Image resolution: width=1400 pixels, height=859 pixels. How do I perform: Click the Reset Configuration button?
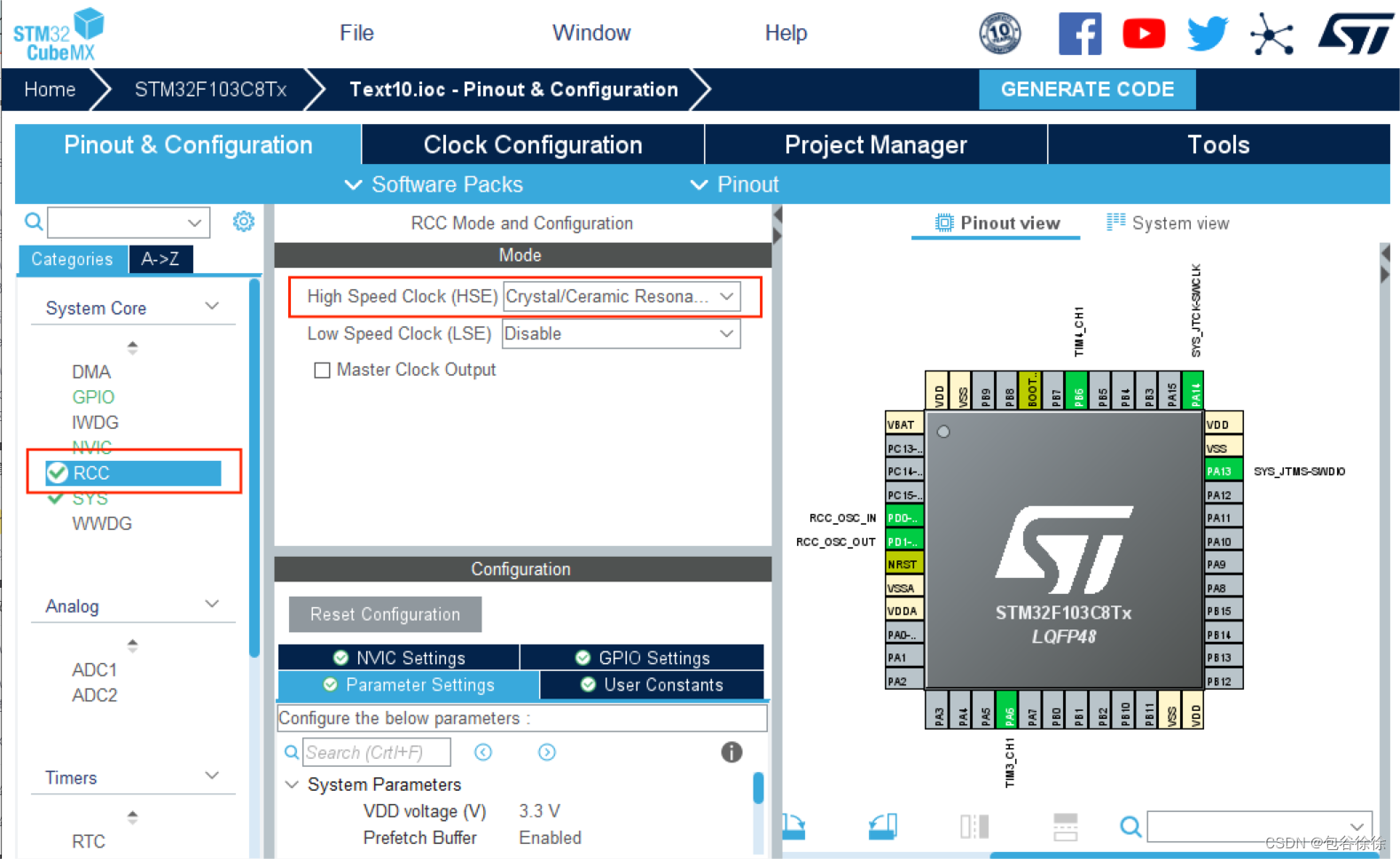click(385, 614)
